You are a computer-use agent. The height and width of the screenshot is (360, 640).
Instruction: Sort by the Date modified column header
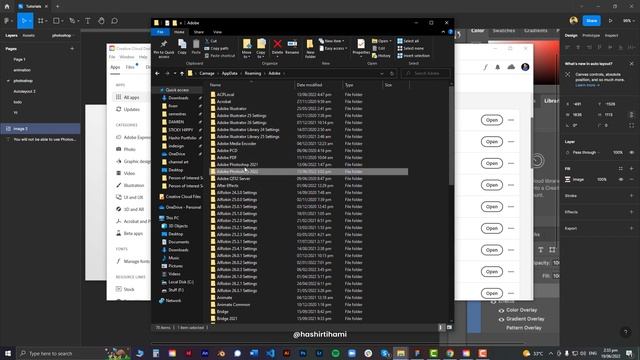click(309, 85)
